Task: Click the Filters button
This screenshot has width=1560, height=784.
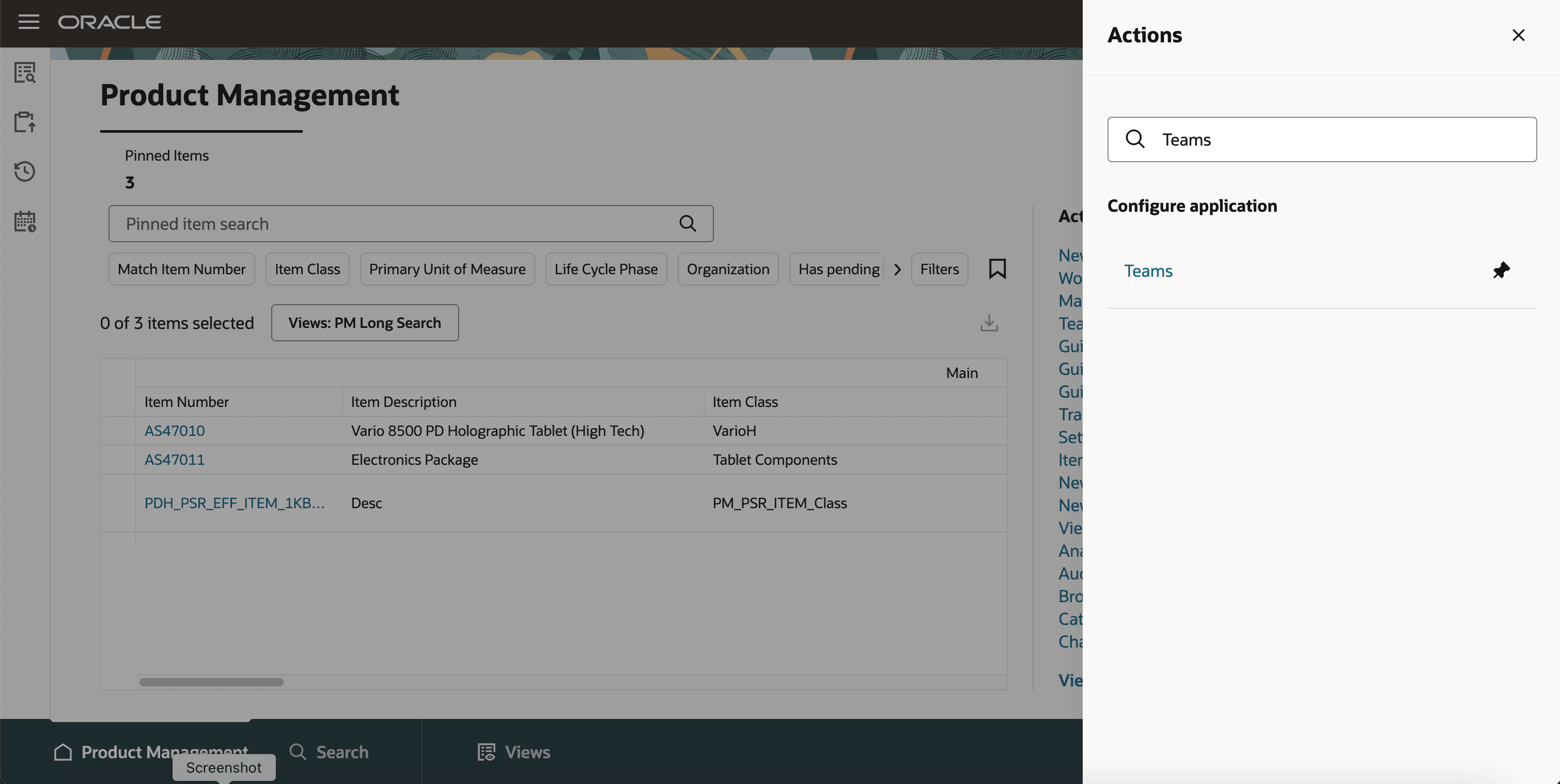Action: (939, 269)
